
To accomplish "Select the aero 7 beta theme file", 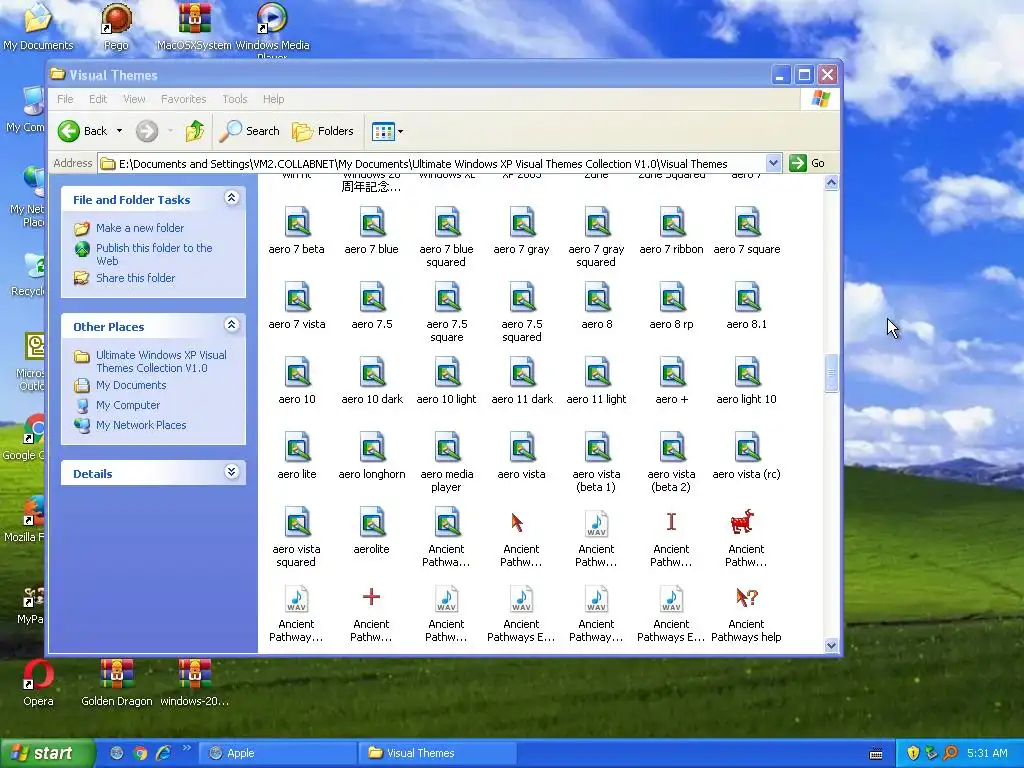I will click(296, 231).
